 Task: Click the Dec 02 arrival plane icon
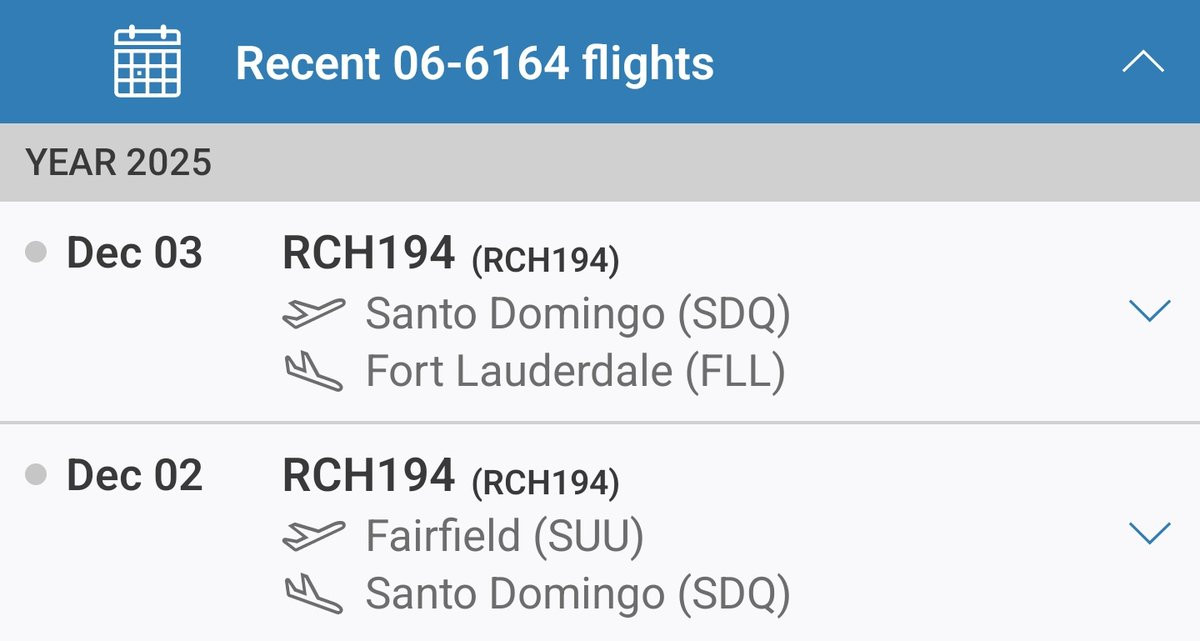click(313, 594)
